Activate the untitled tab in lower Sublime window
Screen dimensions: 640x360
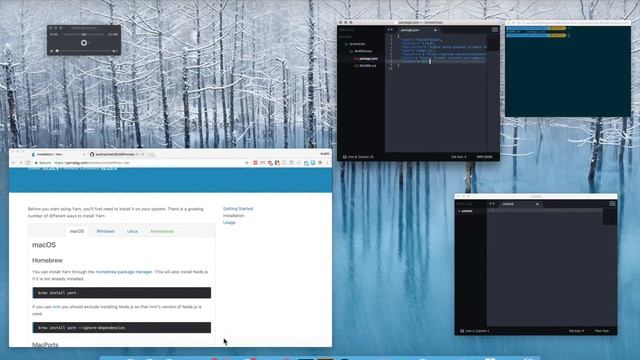click(519, 204)
